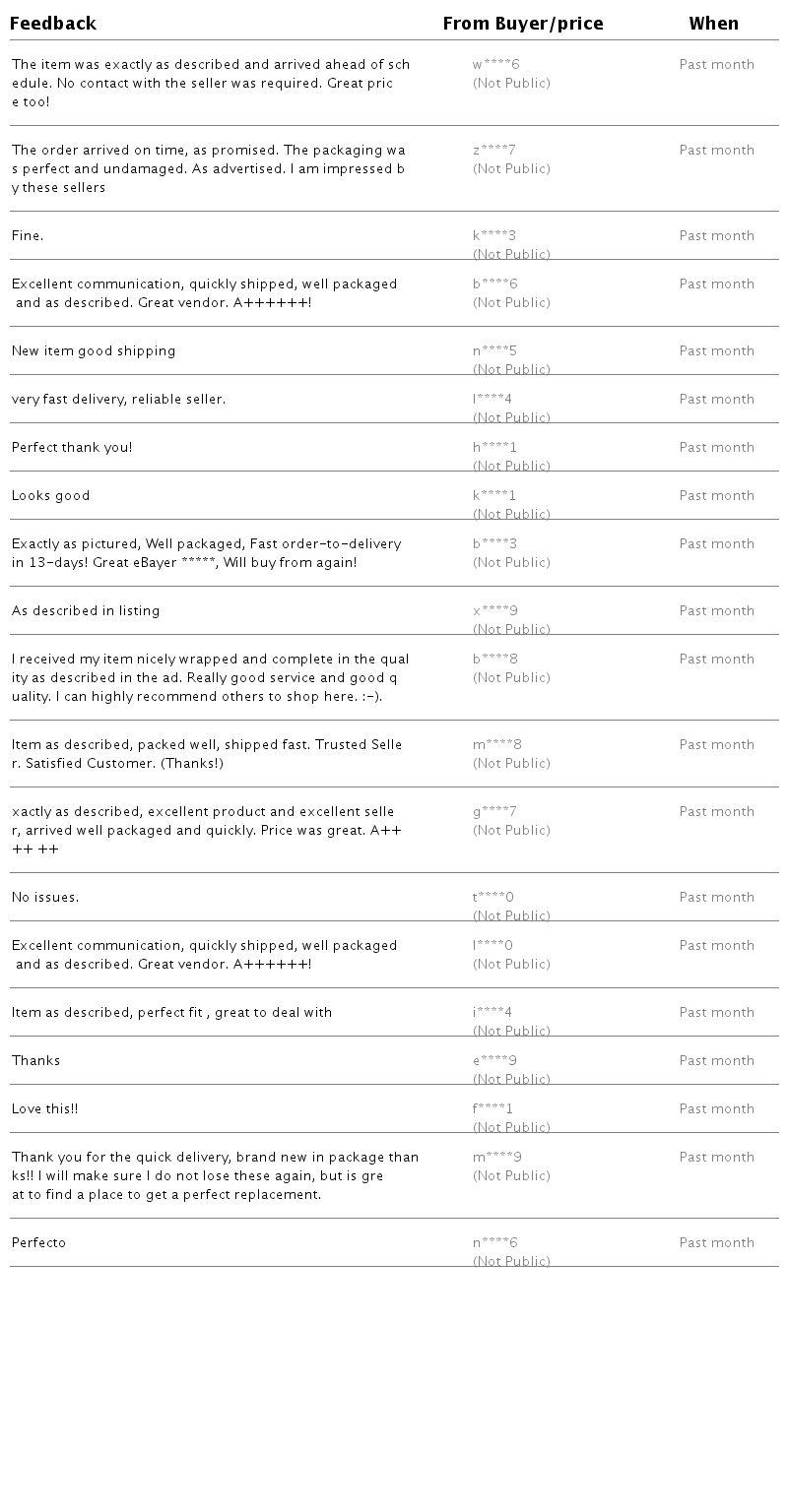Select buyer z****7 username

coord(493,151)
